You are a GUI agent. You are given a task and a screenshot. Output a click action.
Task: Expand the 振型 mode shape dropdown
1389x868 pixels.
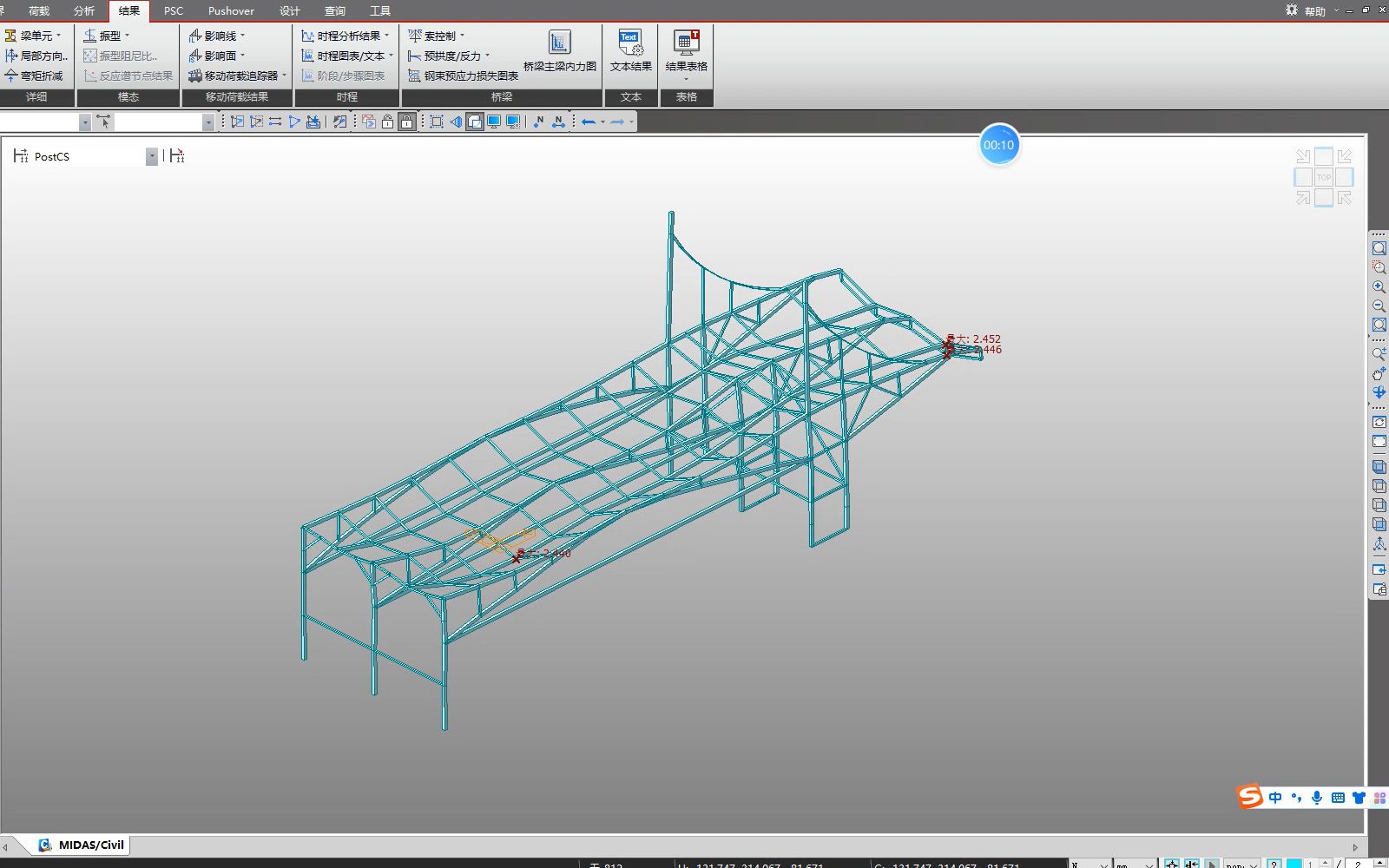(x=127, y=36)
